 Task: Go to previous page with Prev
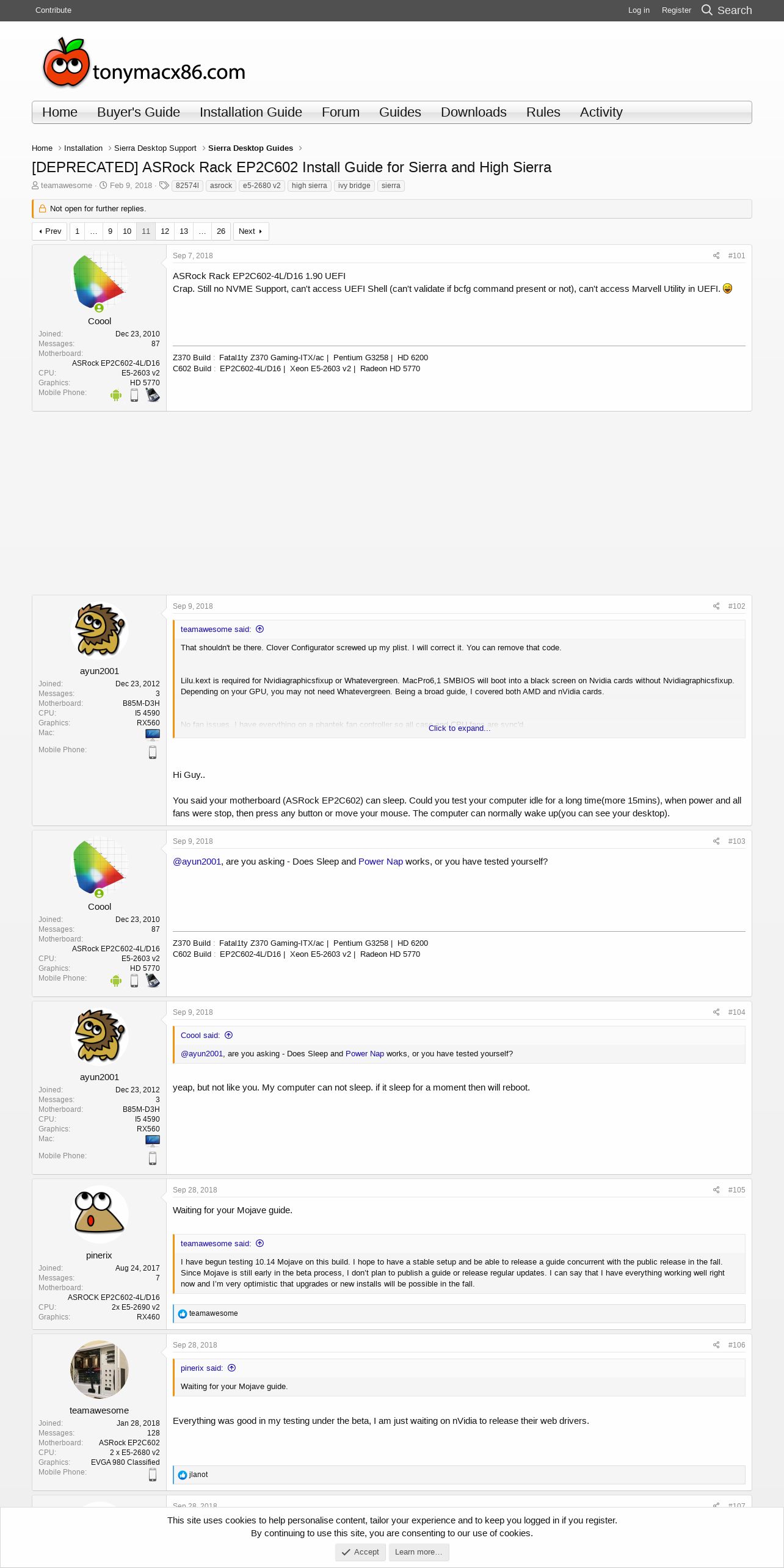click(49, 231)
